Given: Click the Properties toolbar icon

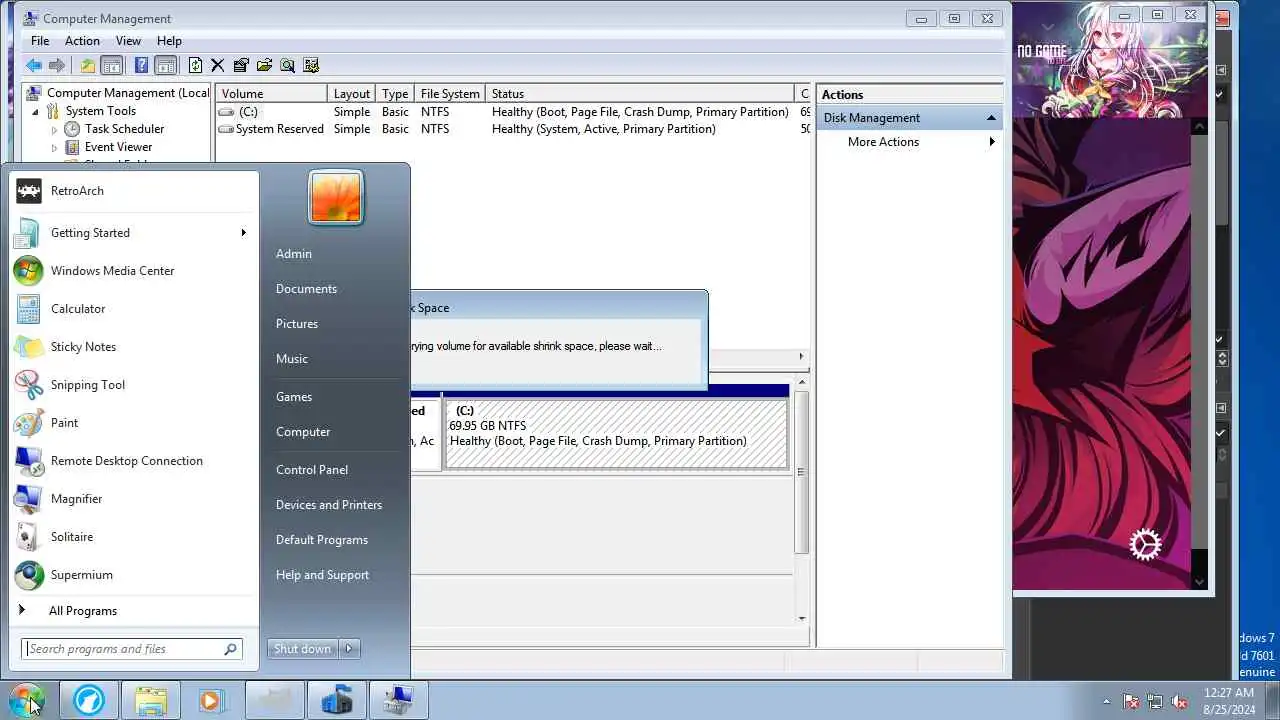Looking at the screenshot, I should (241, 65).
